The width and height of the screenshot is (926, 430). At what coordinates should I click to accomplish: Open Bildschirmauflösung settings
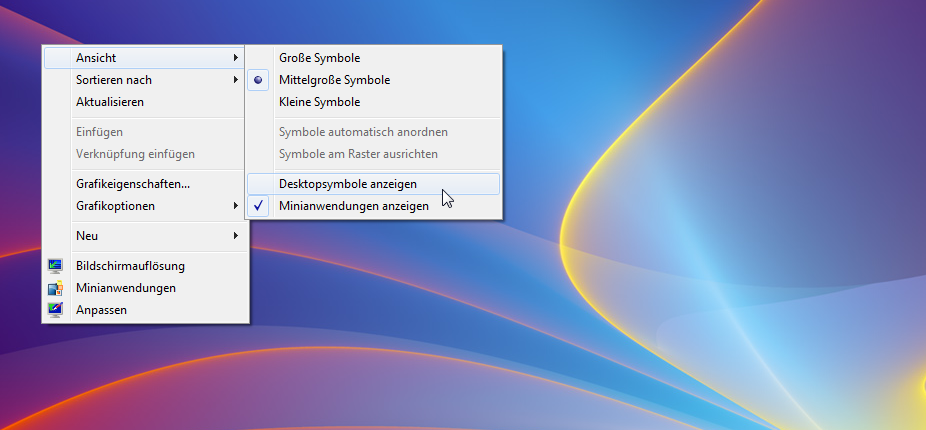click(x=145, y=266)
